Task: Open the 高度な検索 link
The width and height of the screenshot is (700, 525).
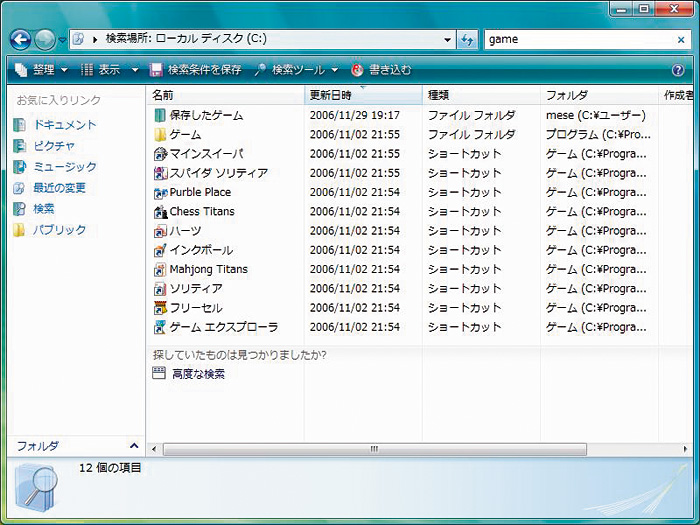Action: (198, 374)
